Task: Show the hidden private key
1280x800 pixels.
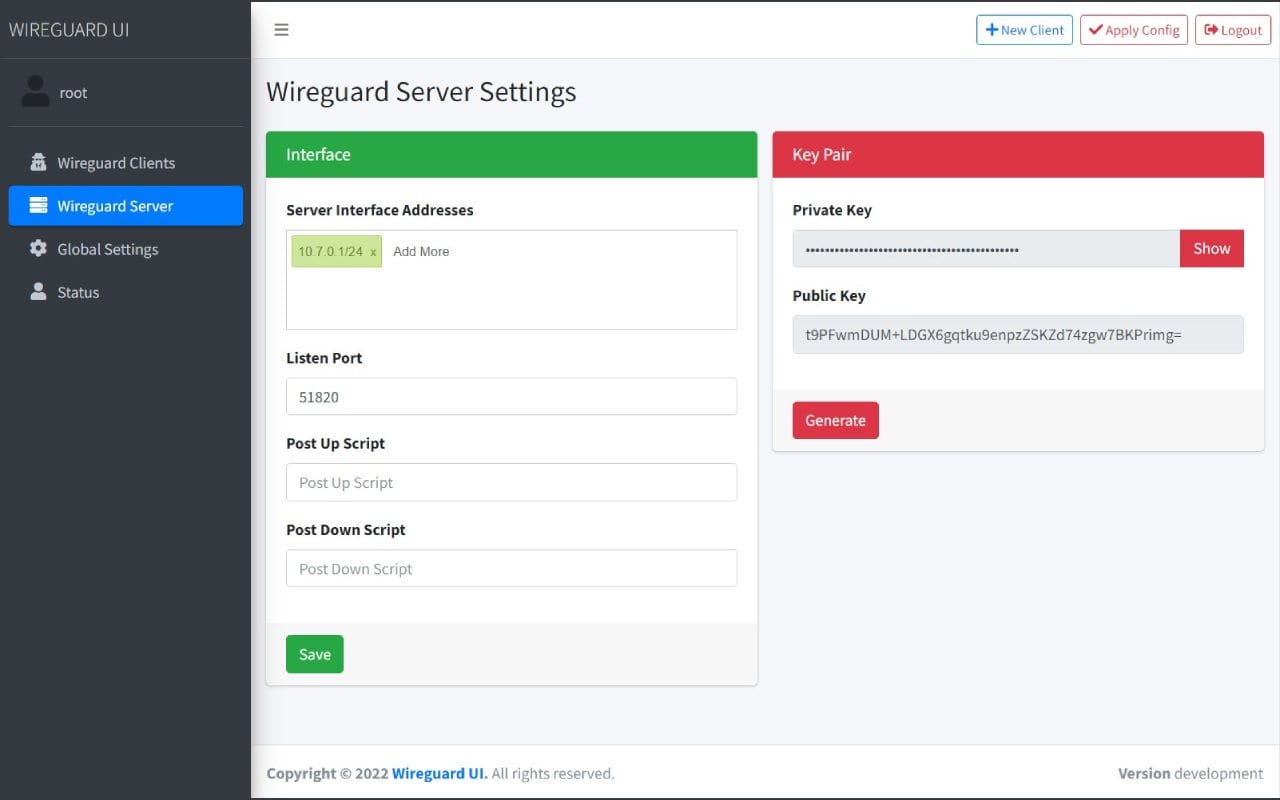Action: (1211, 249)
